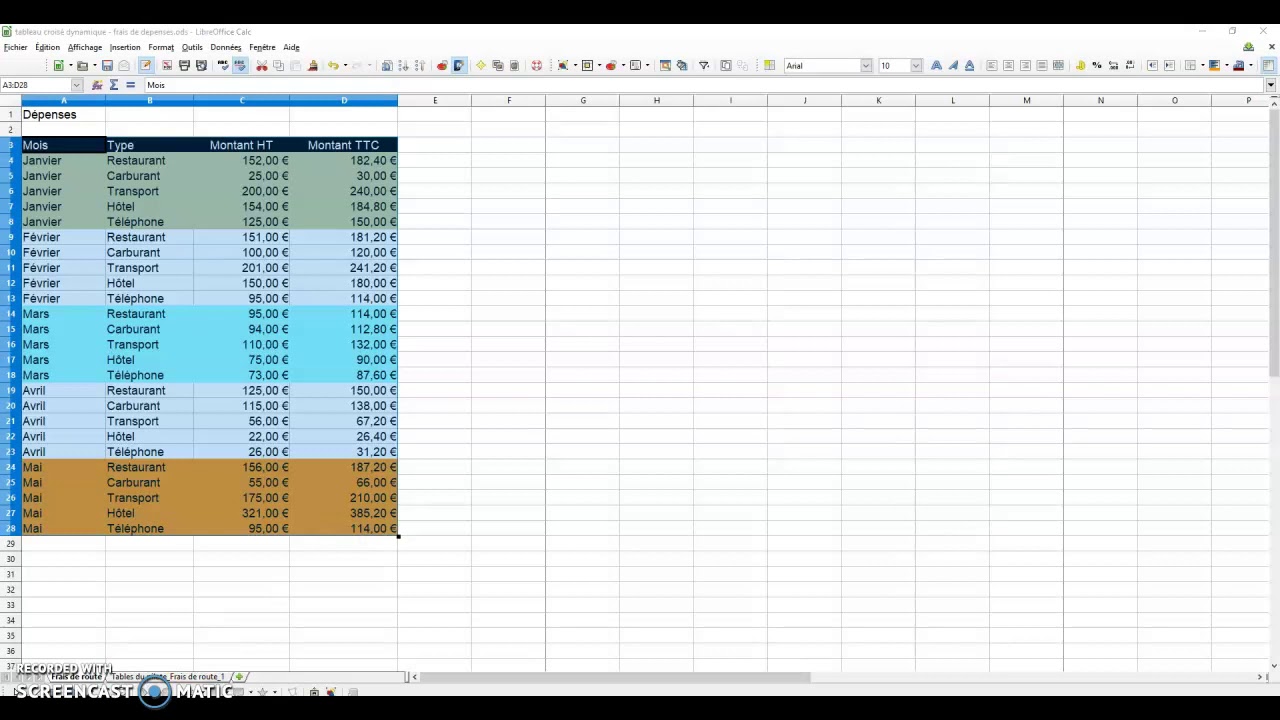
Task: Open Borders dropdown arrow
Action: pyautogui.click(x=1203, y=65)
